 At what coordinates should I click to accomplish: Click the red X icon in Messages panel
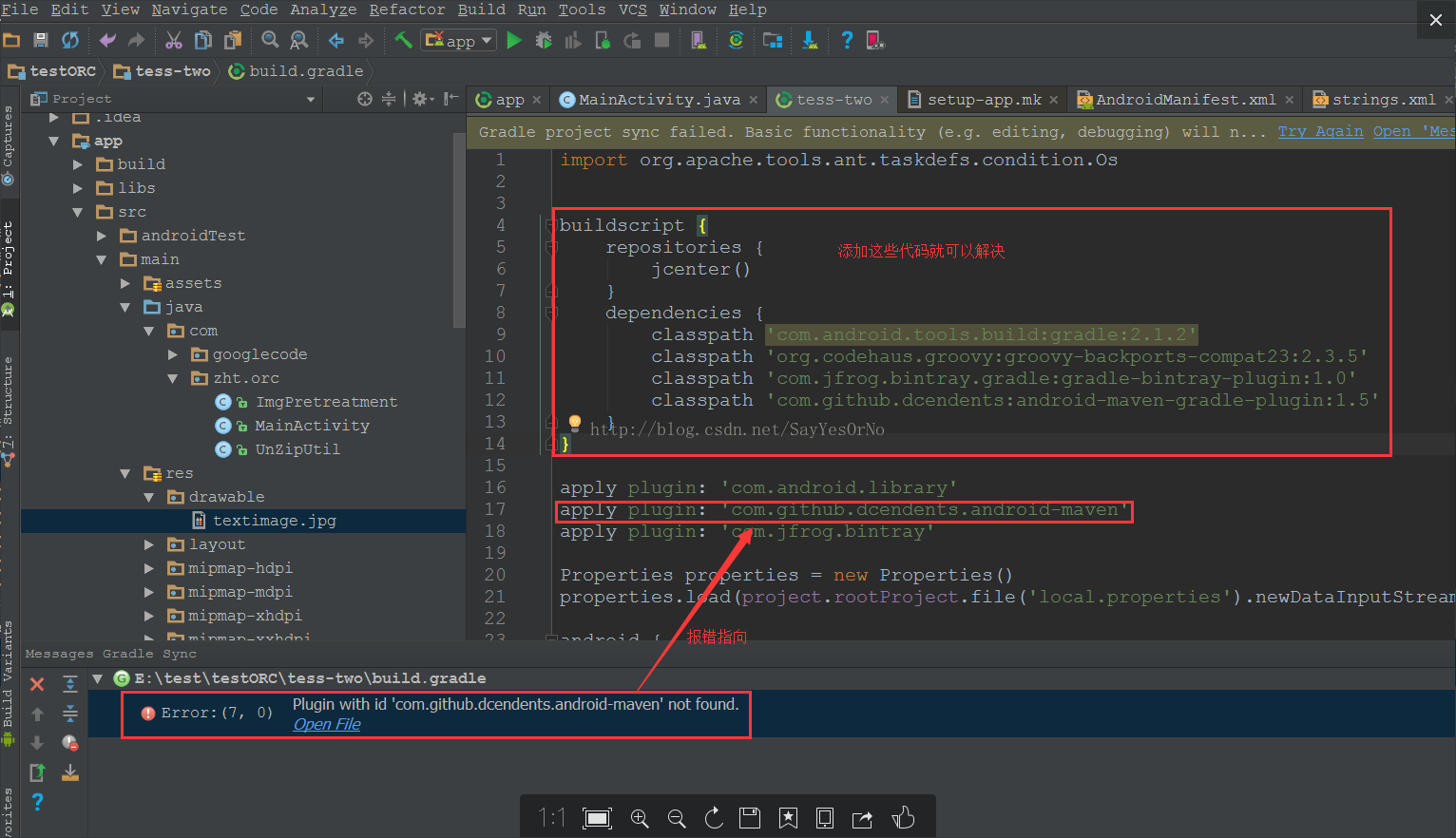click(x=37, y=684)
